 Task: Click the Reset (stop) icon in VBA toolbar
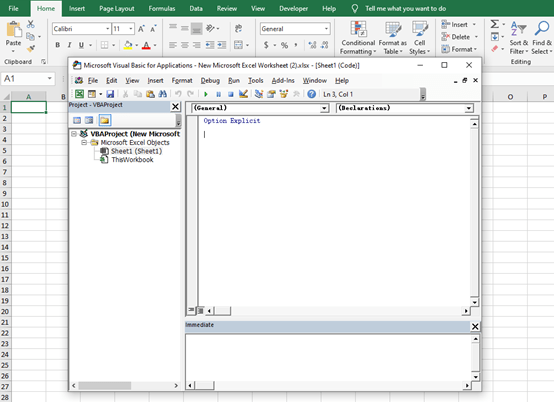pos(231,94)
